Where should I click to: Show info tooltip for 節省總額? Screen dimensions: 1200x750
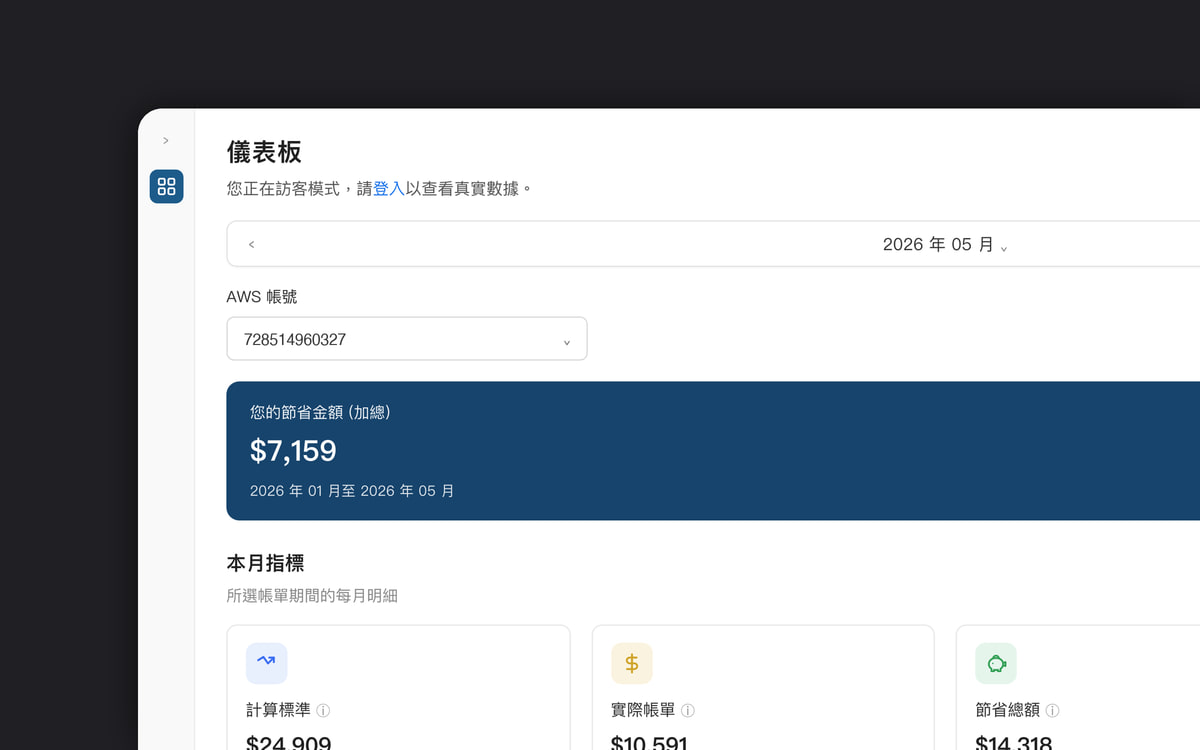(x=1053, y=711)
